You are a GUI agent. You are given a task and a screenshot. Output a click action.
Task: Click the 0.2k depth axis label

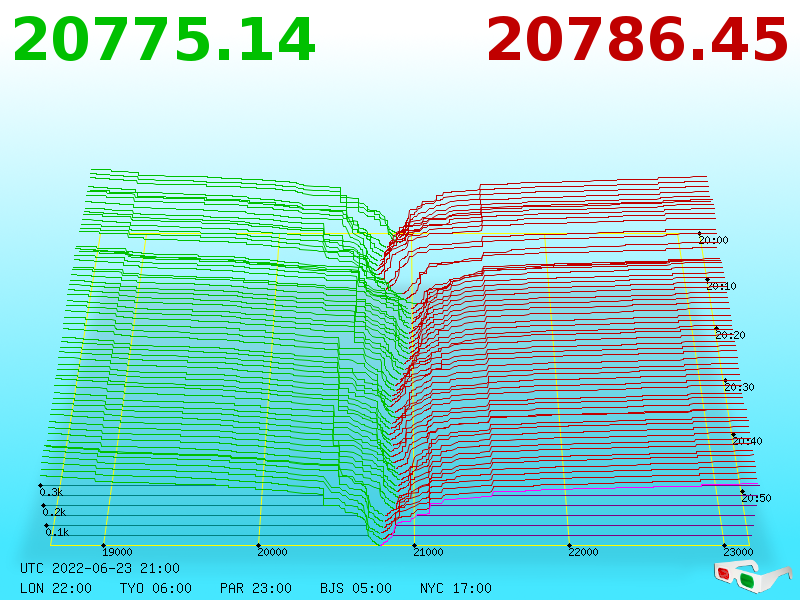[54, 512]
